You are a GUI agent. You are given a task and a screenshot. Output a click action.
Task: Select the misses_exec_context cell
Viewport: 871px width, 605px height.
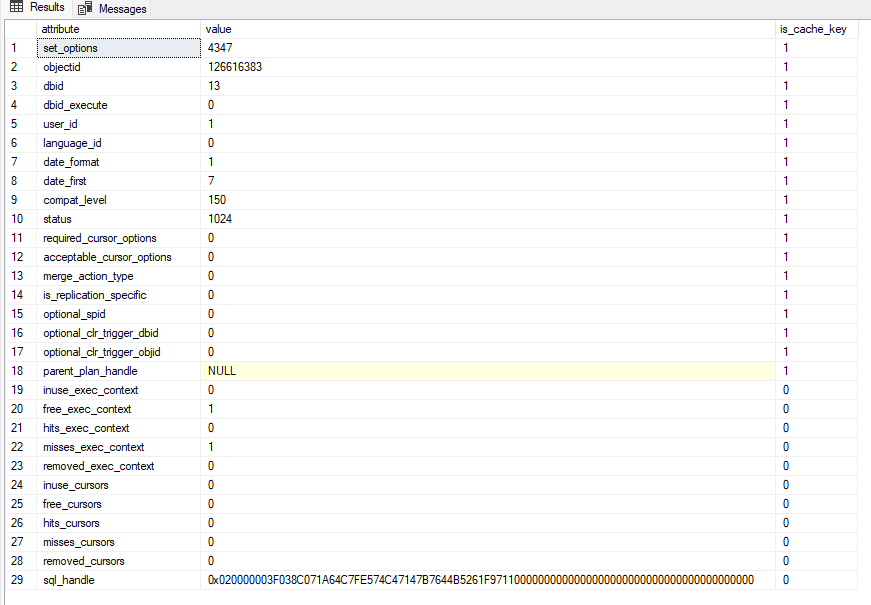(119, 447)
